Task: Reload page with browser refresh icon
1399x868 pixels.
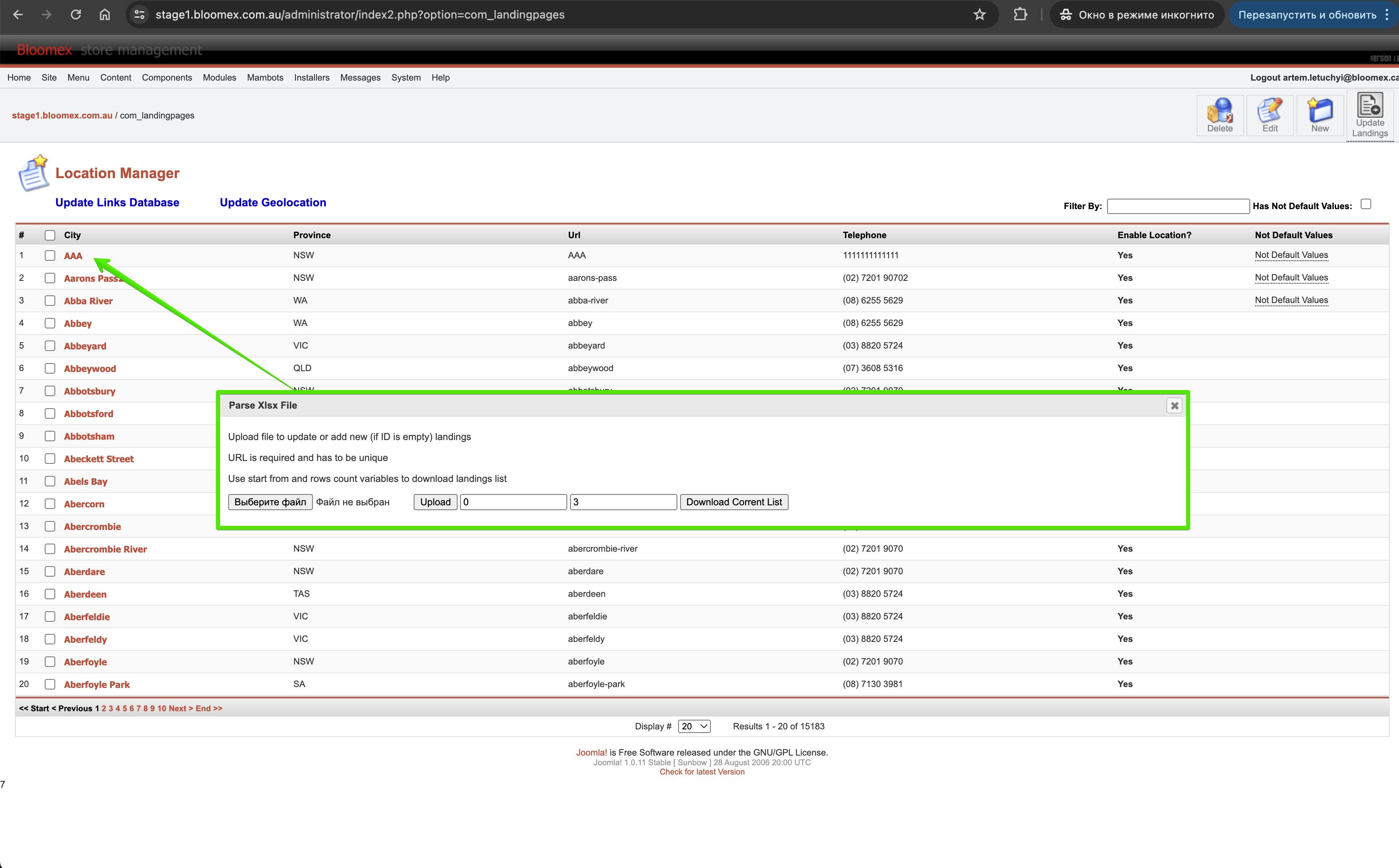Action: tap(76, 15)
